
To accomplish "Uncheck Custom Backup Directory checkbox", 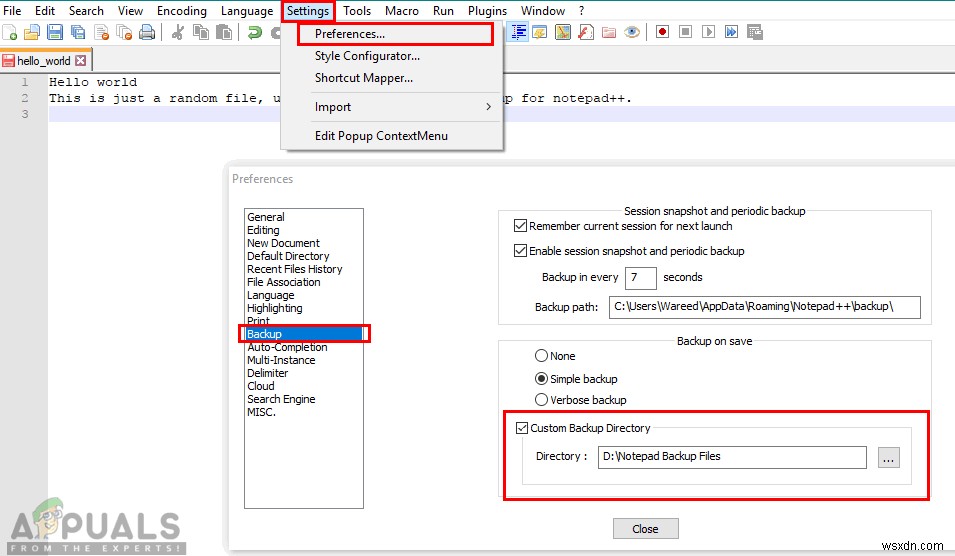I will (522, 428).
